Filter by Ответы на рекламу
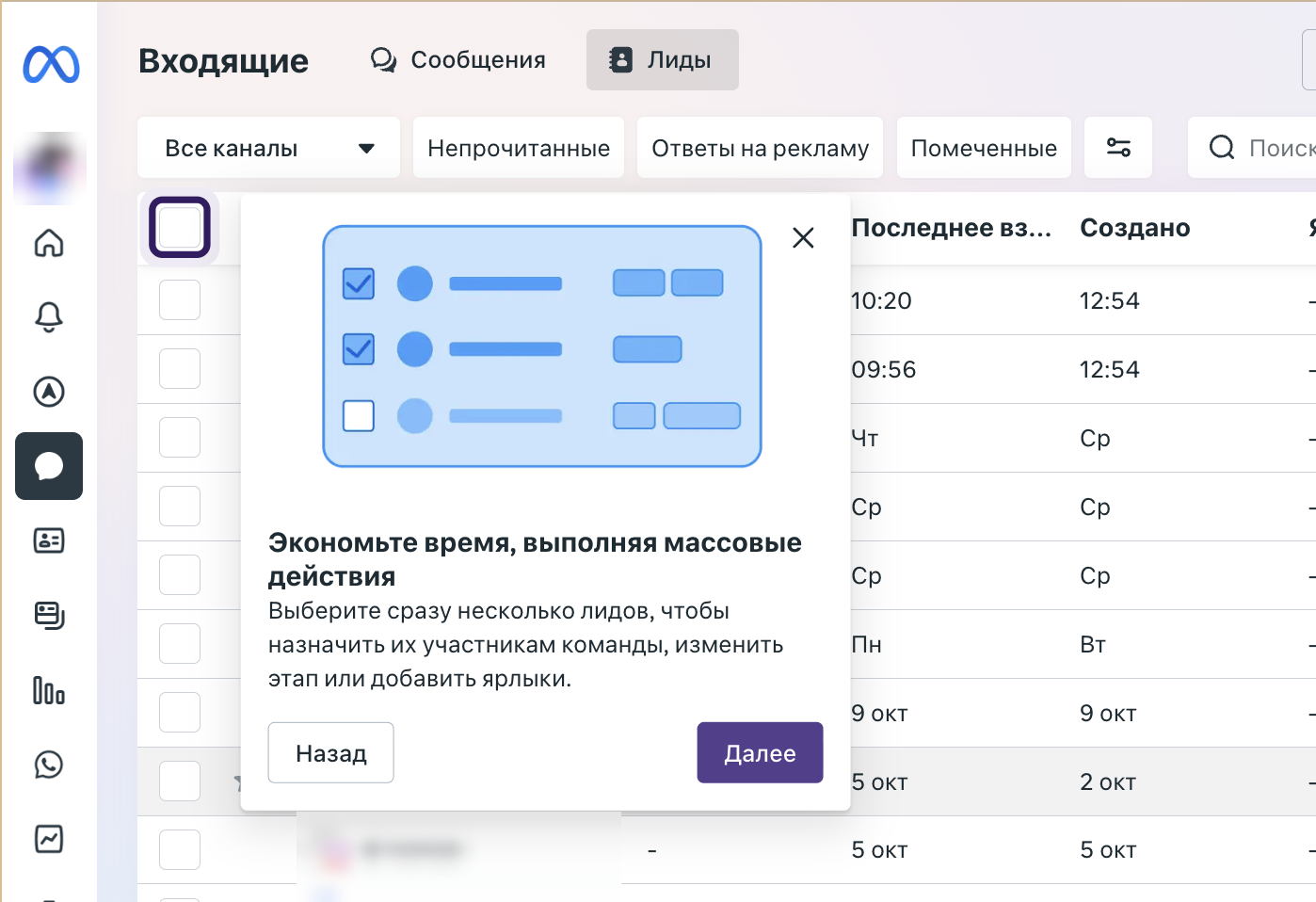The width and height of the screenshot is (1316, 902). pyautogui.click(x=761, y=148)
